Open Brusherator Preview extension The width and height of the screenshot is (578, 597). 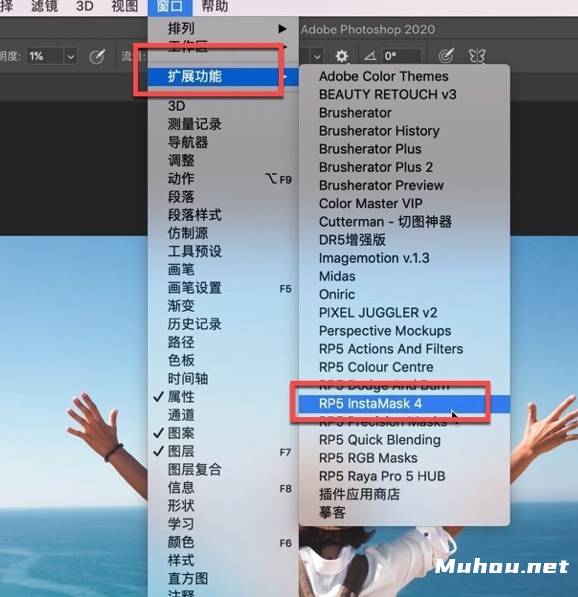click(404, 185)
